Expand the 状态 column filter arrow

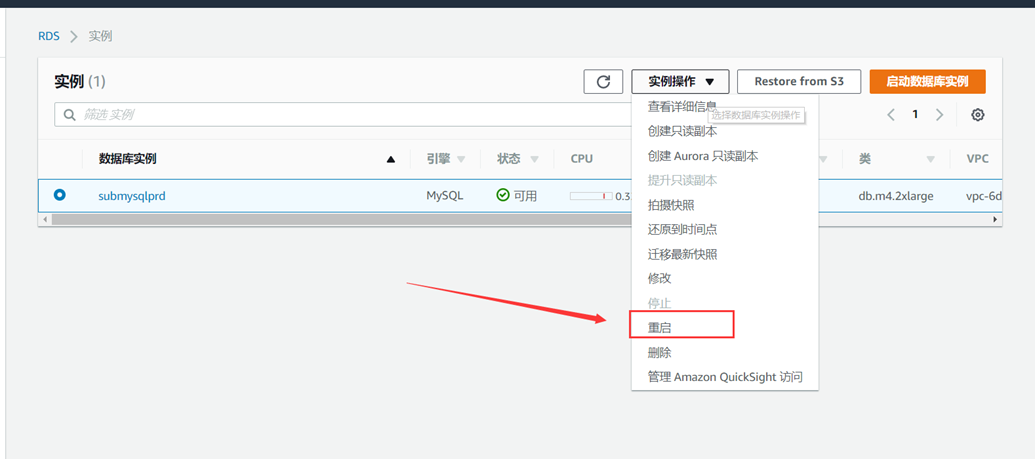click(x=535, y=159)
